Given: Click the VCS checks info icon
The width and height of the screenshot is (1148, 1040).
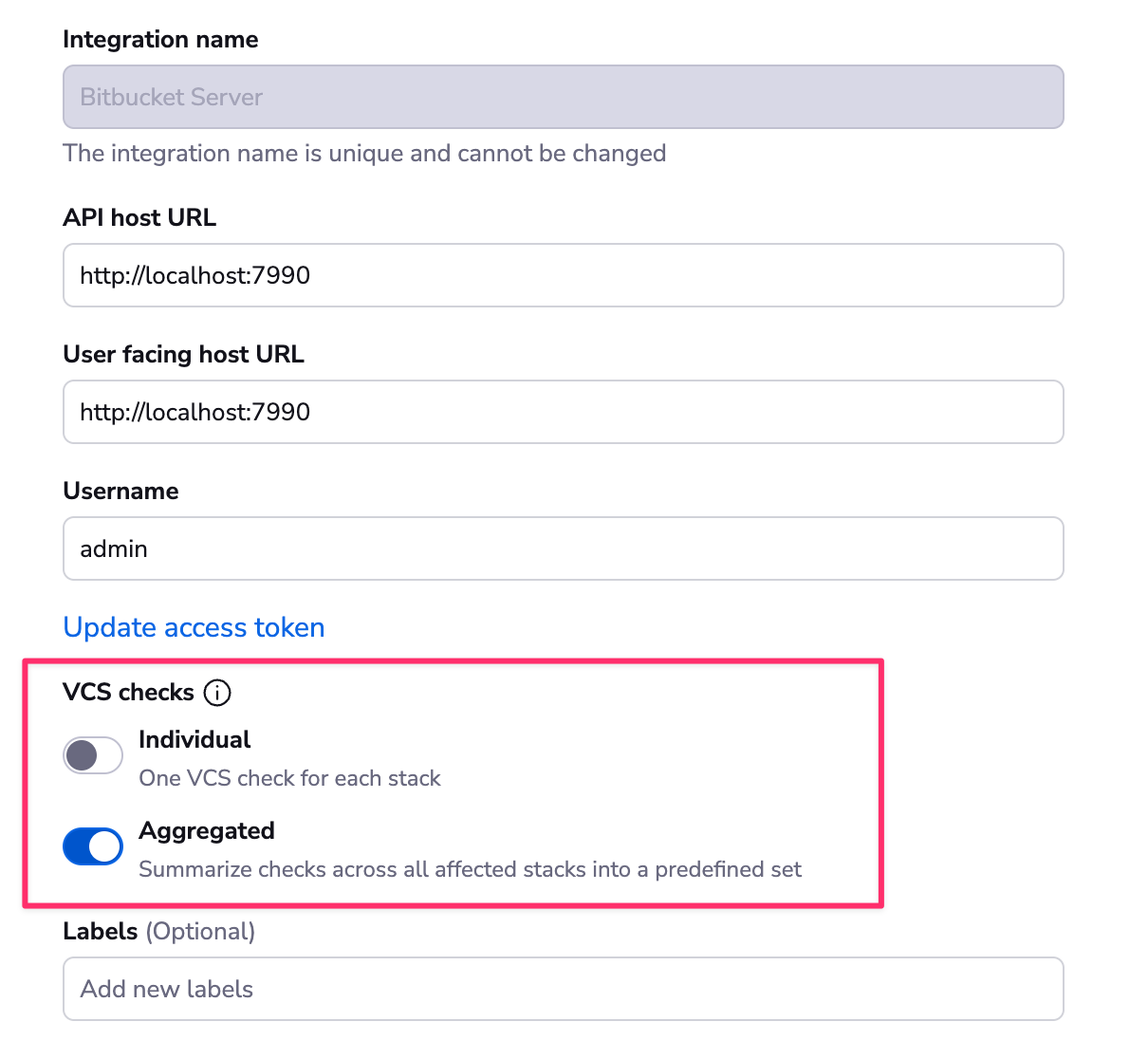Looking at the screenshot, I should [x=217, y=693].
